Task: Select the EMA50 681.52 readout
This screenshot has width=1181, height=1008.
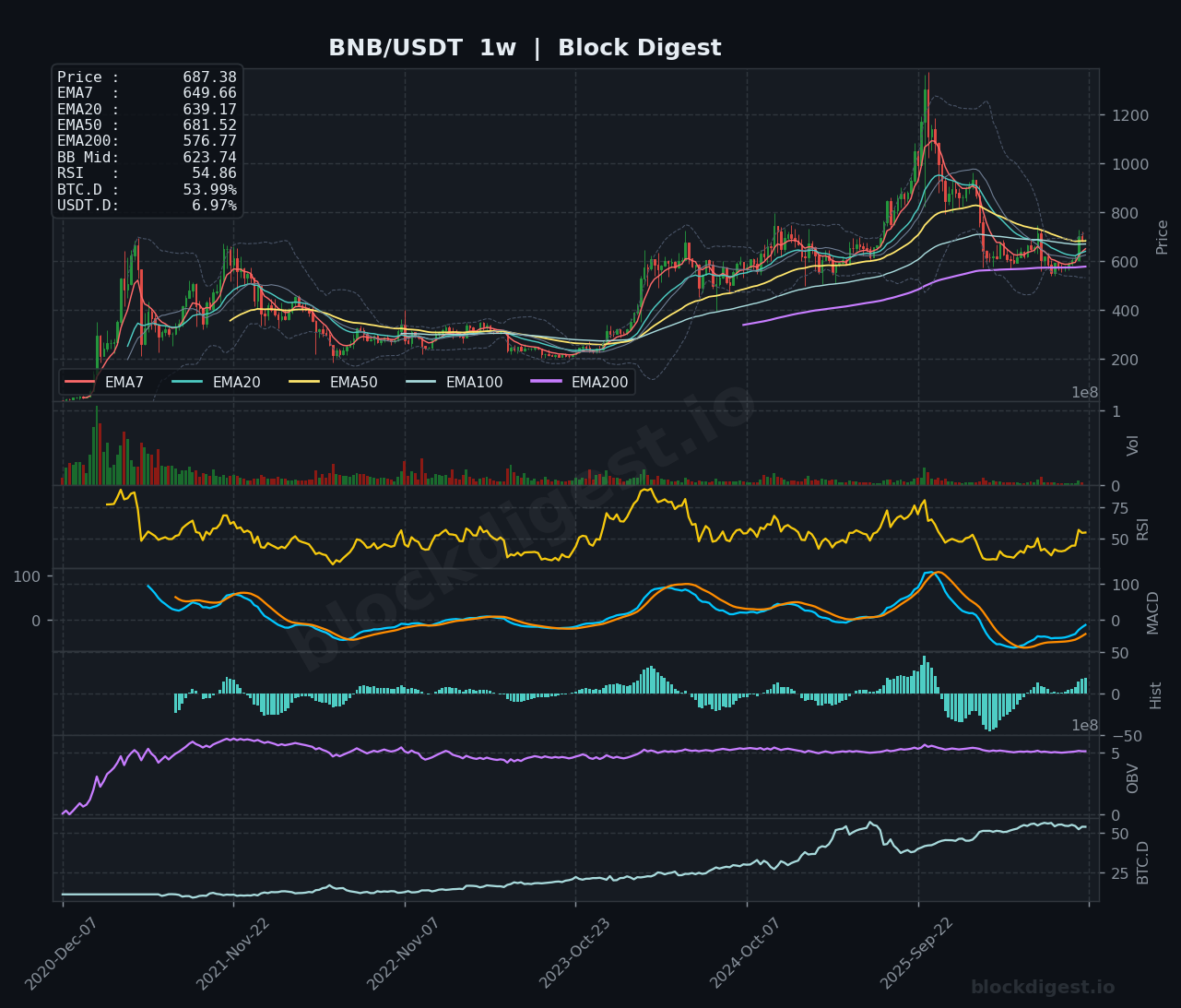Action: (x=147, y=125)
